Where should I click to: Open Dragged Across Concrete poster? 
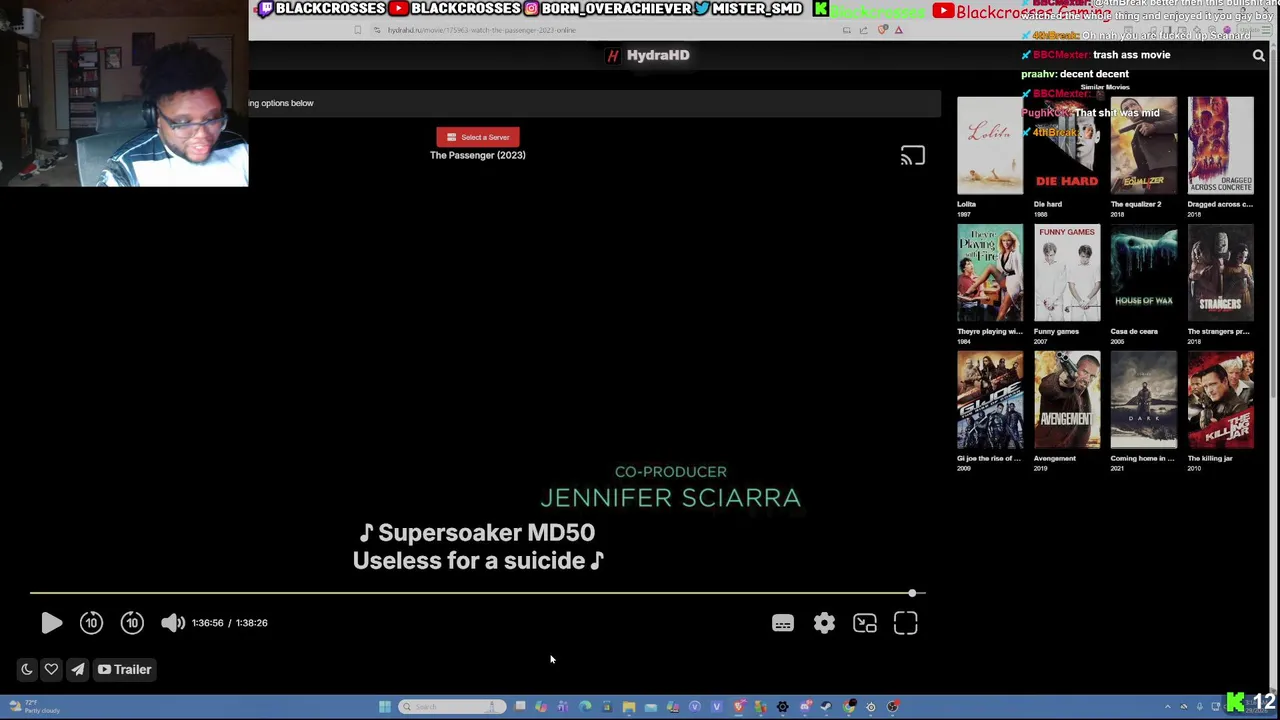pyautogui.click(x=1221, y=145)
